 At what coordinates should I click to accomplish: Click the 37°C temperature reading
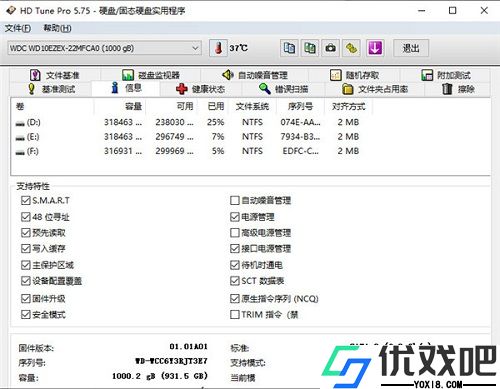coord(238,48)
